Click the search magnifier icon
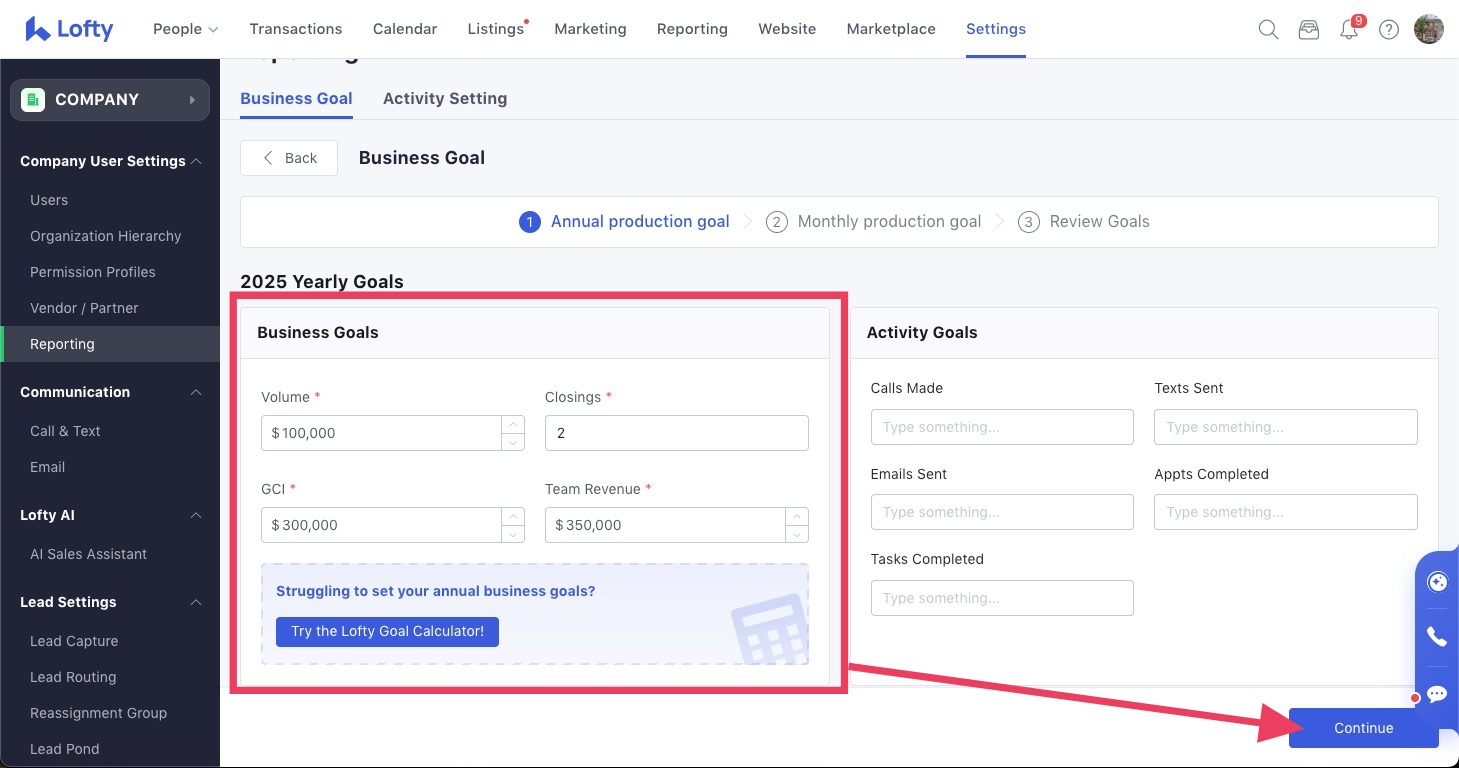Image resolution: width=1459 pixels, height=768 pixels. (x=1268, y=29)
